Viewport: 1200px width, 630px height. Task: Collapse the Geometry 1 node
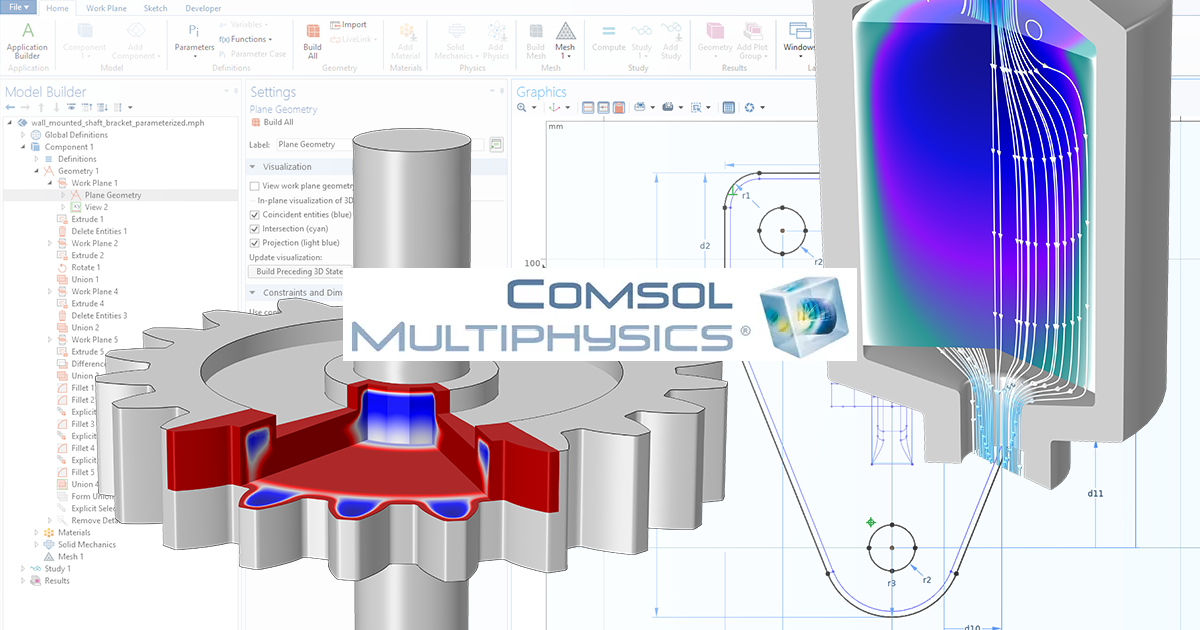pyautogui.click(x=37, y=171)
